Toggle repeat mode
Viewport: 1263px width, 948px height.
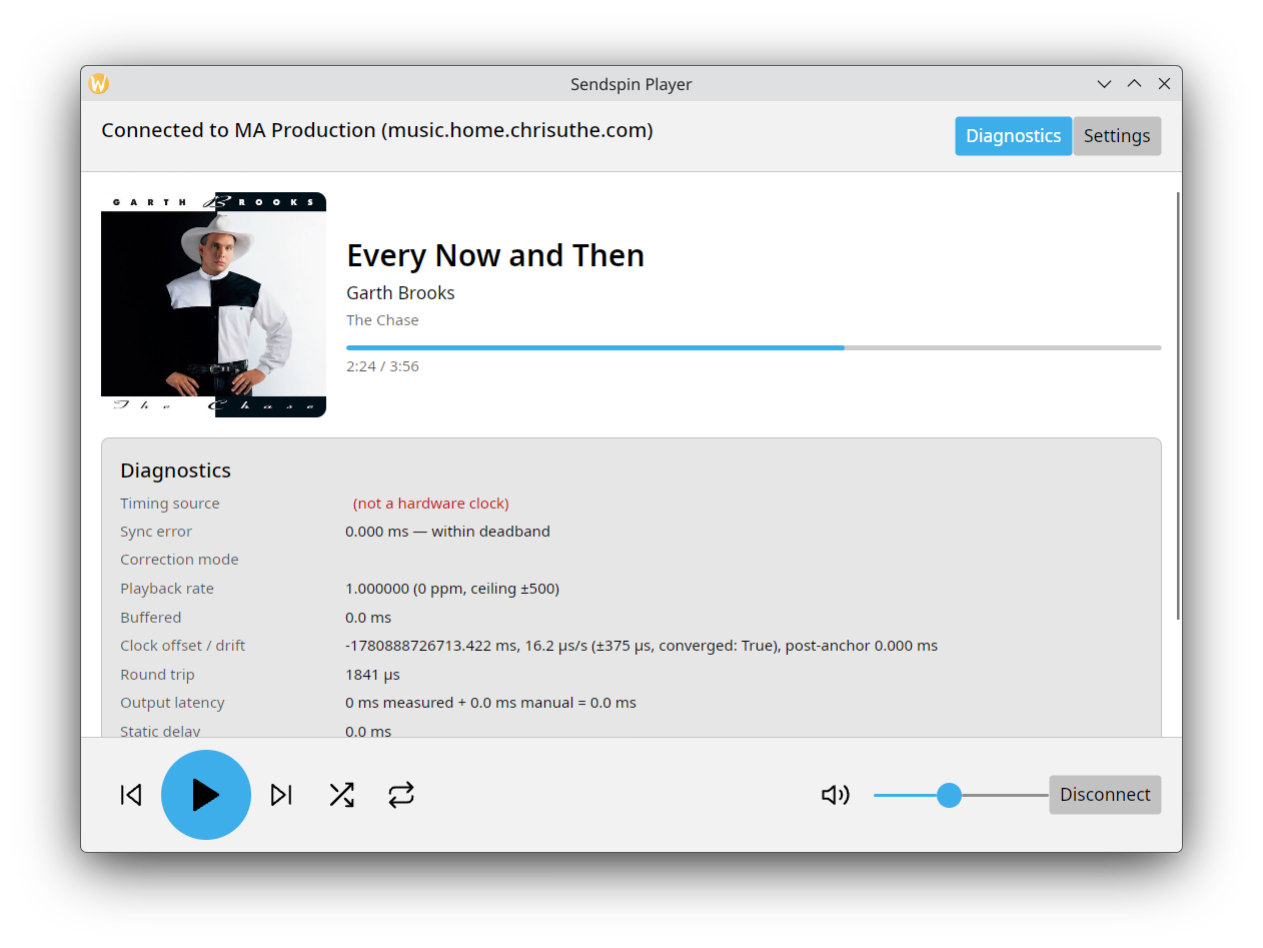pyautogui.click(x=401, y=795)
